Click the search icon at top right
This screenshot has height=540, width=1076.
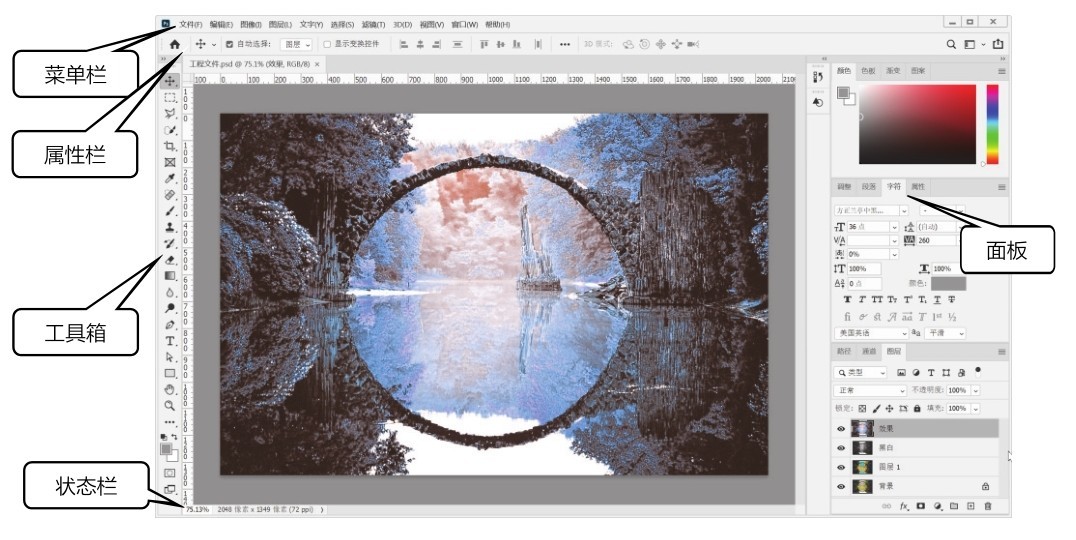click(952, 44)
